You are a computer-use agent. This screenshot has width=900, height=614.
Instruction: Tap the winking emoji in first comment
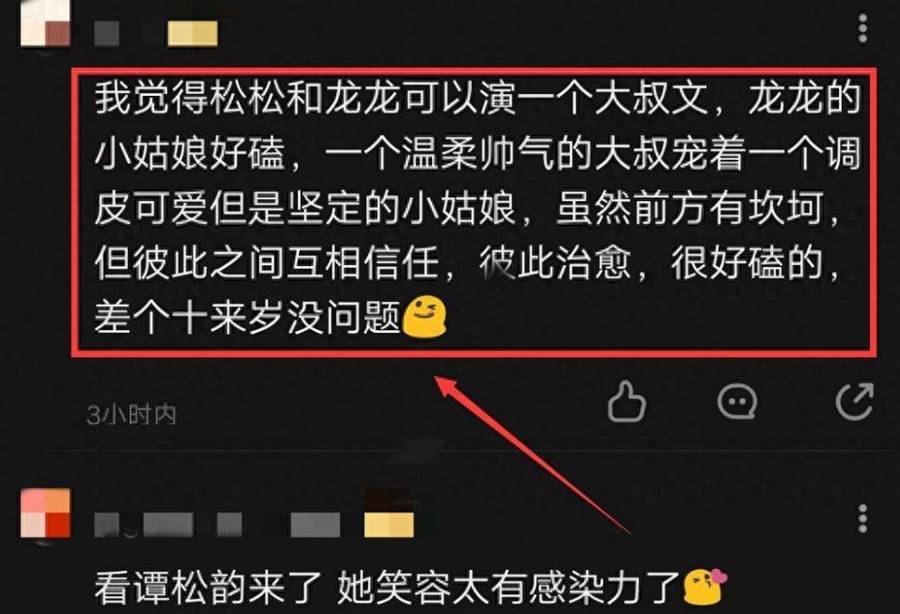pyautogui.click(x=424, y=316)
